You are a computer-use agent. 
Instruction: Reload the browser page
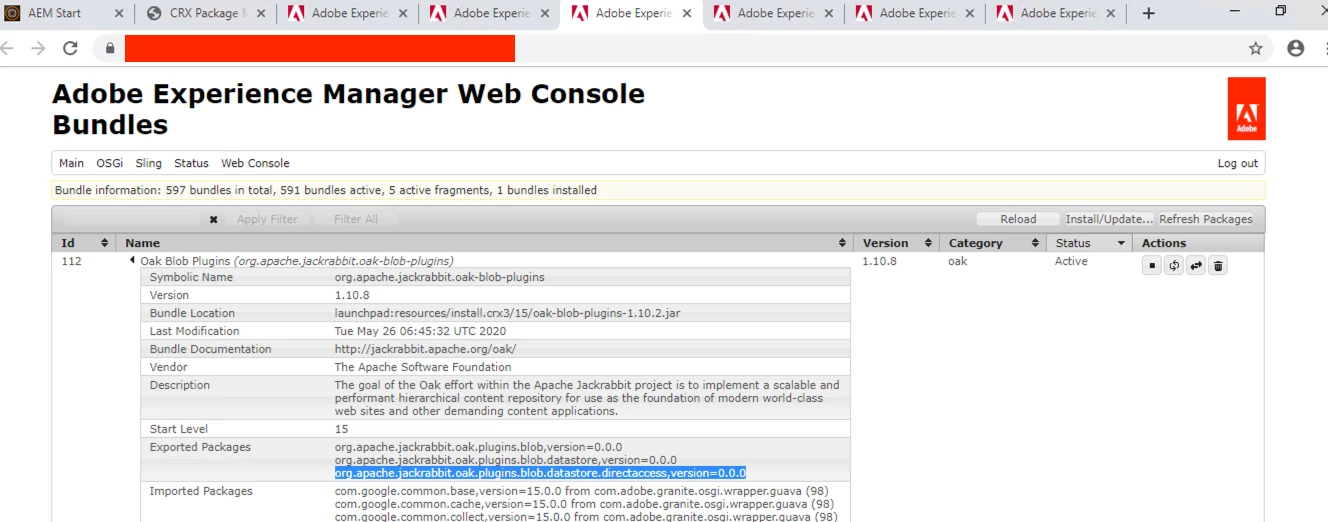pyautogui.click(x=70, y=48)
